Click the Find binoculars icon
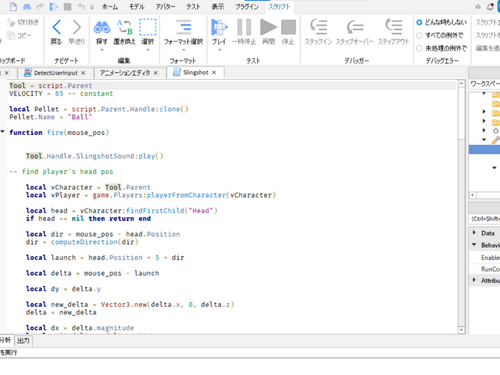This screenshot has width=500, height=375. pos(102,28)
